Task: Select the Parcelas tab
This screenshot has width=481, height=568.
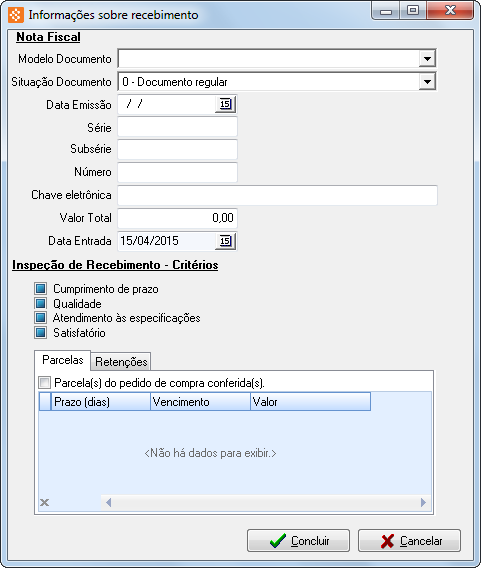Action: 63,360
